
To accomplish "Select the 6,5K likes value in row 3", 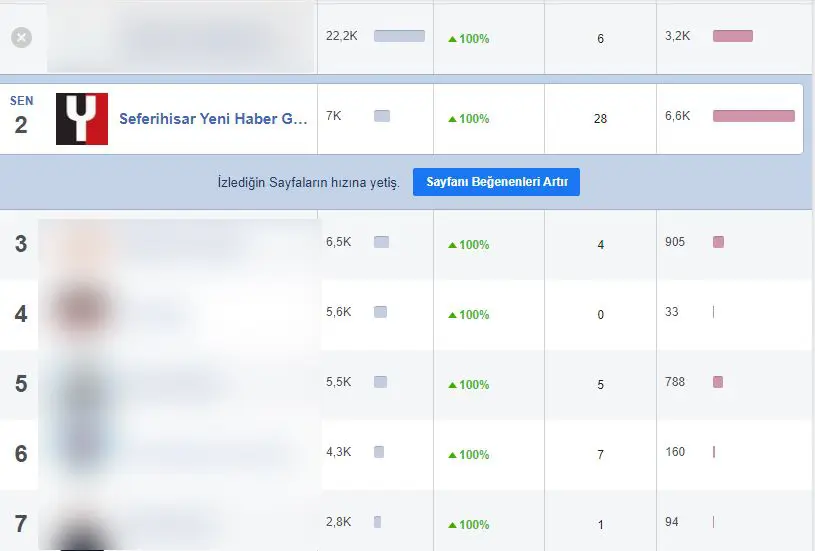I will click(338, 242).
